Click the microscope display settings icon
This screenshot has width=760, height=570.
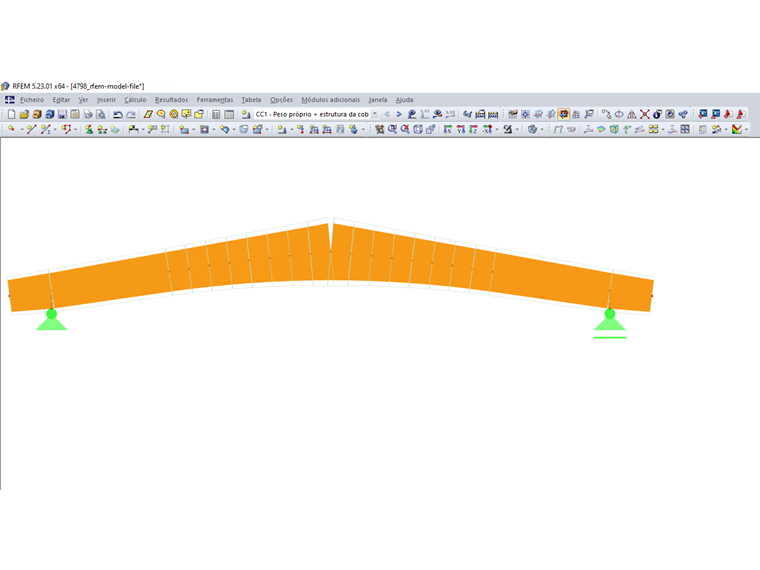click(x=507, y=129)
